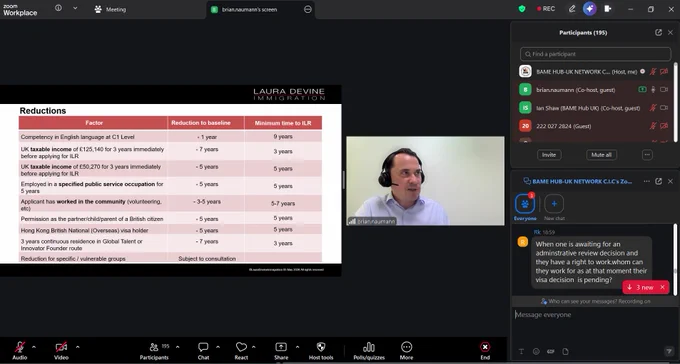Unmute microphone with the Audio button
This screenshot has height=364, width=680.
20,350
